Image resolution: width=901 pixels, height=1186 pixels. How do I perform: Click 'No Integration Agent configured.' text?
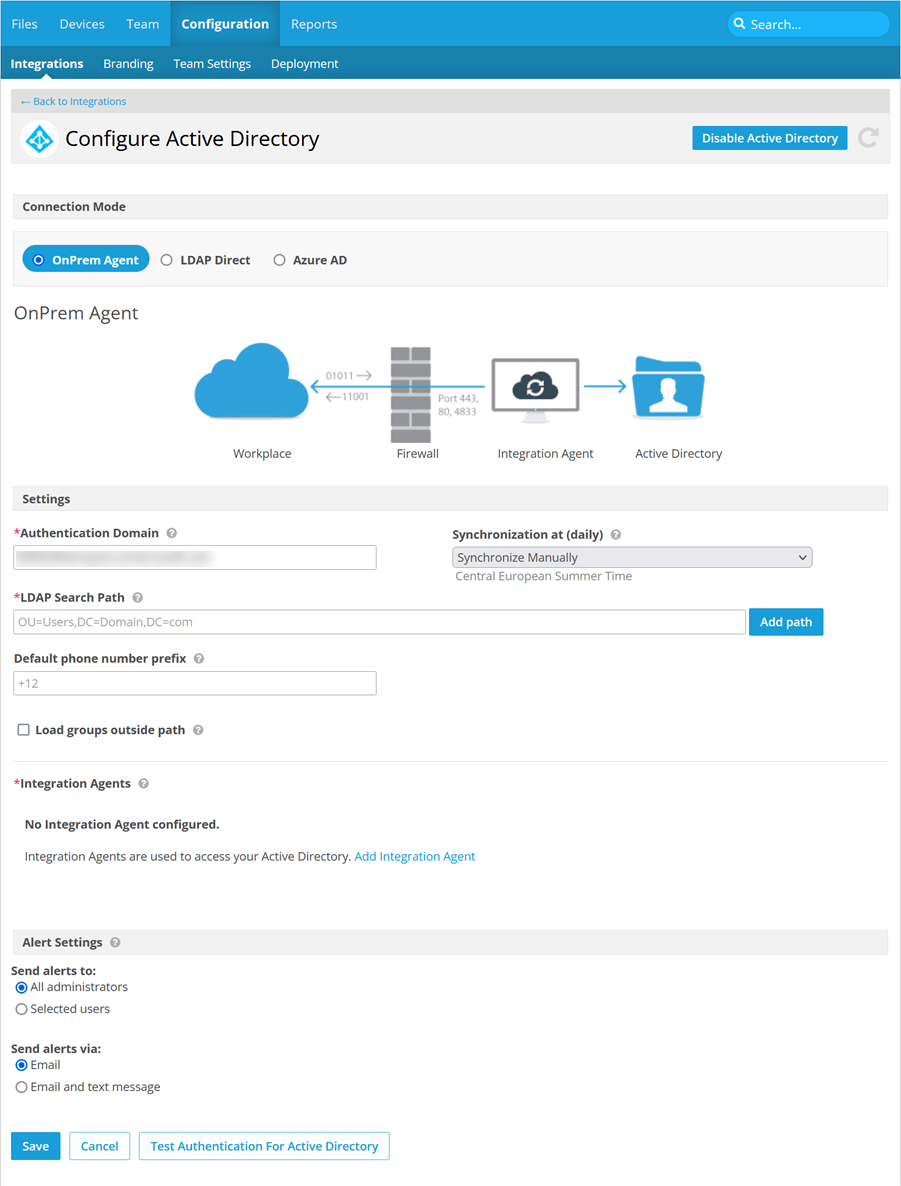[122, 824]
